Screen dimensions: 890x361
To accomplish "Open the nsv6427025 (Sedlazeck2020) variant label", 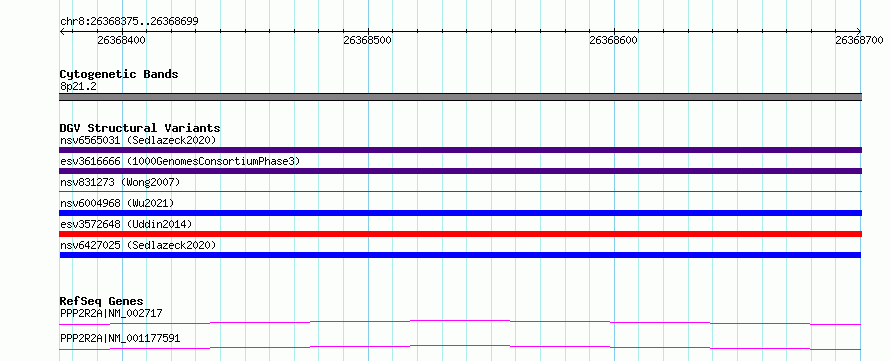I will coord(137,245).
